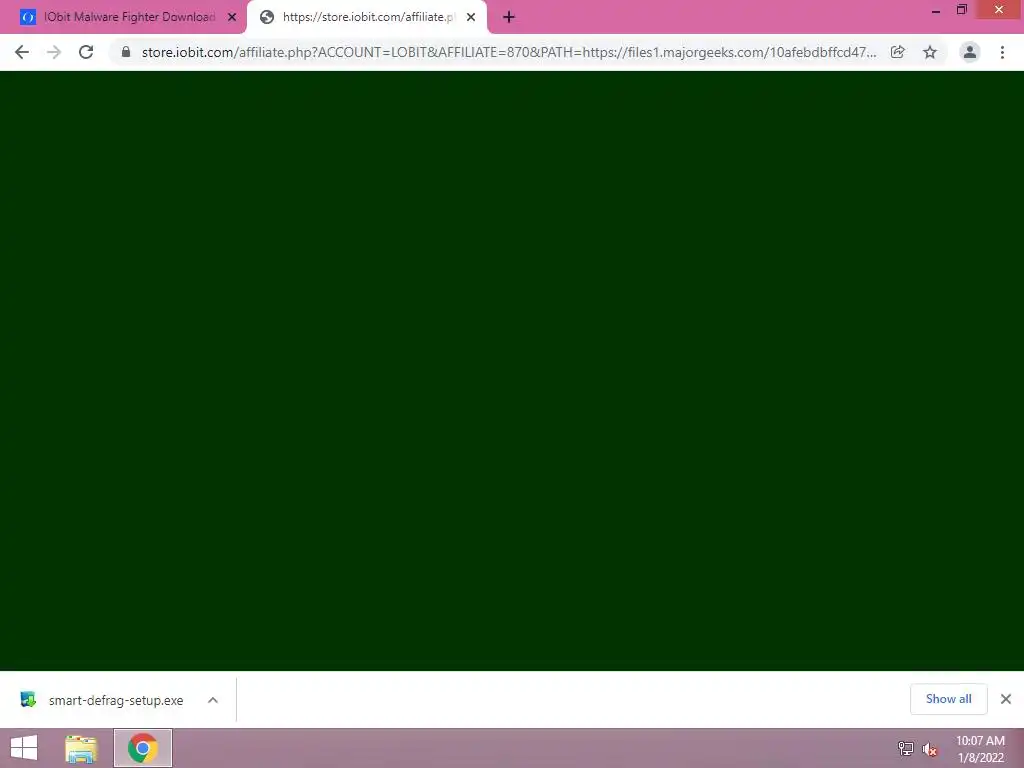Close the store.iobit.com tab
This screenshot has width=1024, height=768.
[x=471, y=17]
